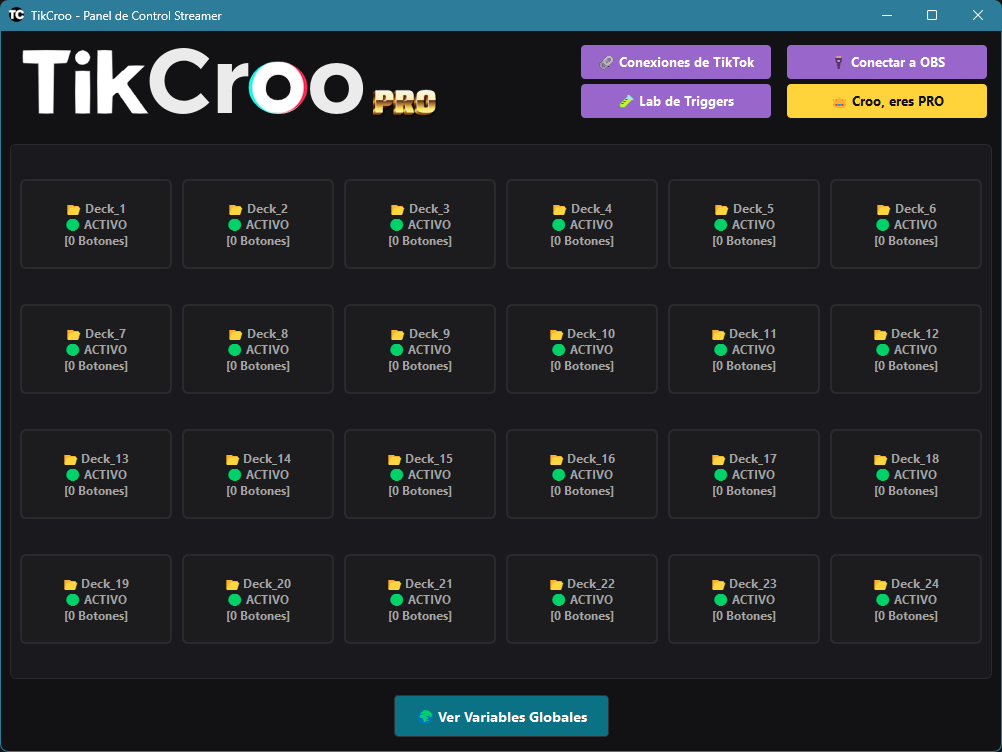Click ACTIVO label on Deck_17

[x=753, y=475]
